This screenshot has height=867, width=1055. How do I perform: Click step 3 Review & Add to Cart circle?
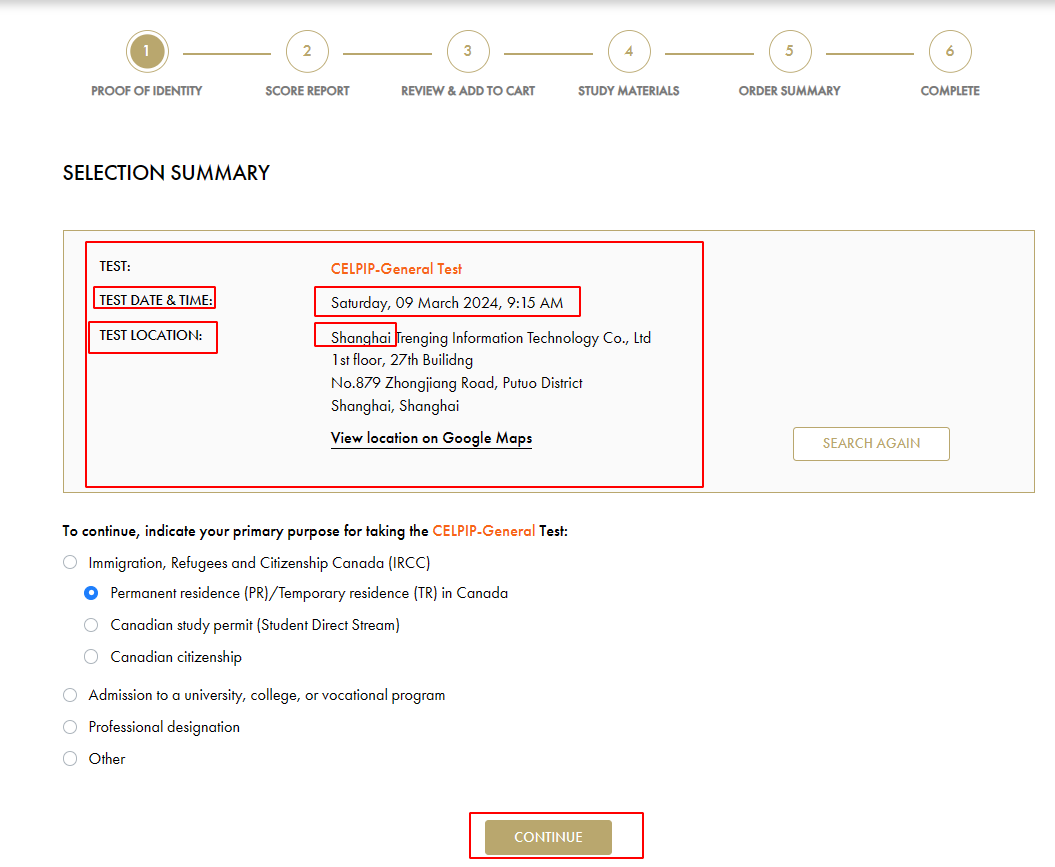[x=468, y=51]
